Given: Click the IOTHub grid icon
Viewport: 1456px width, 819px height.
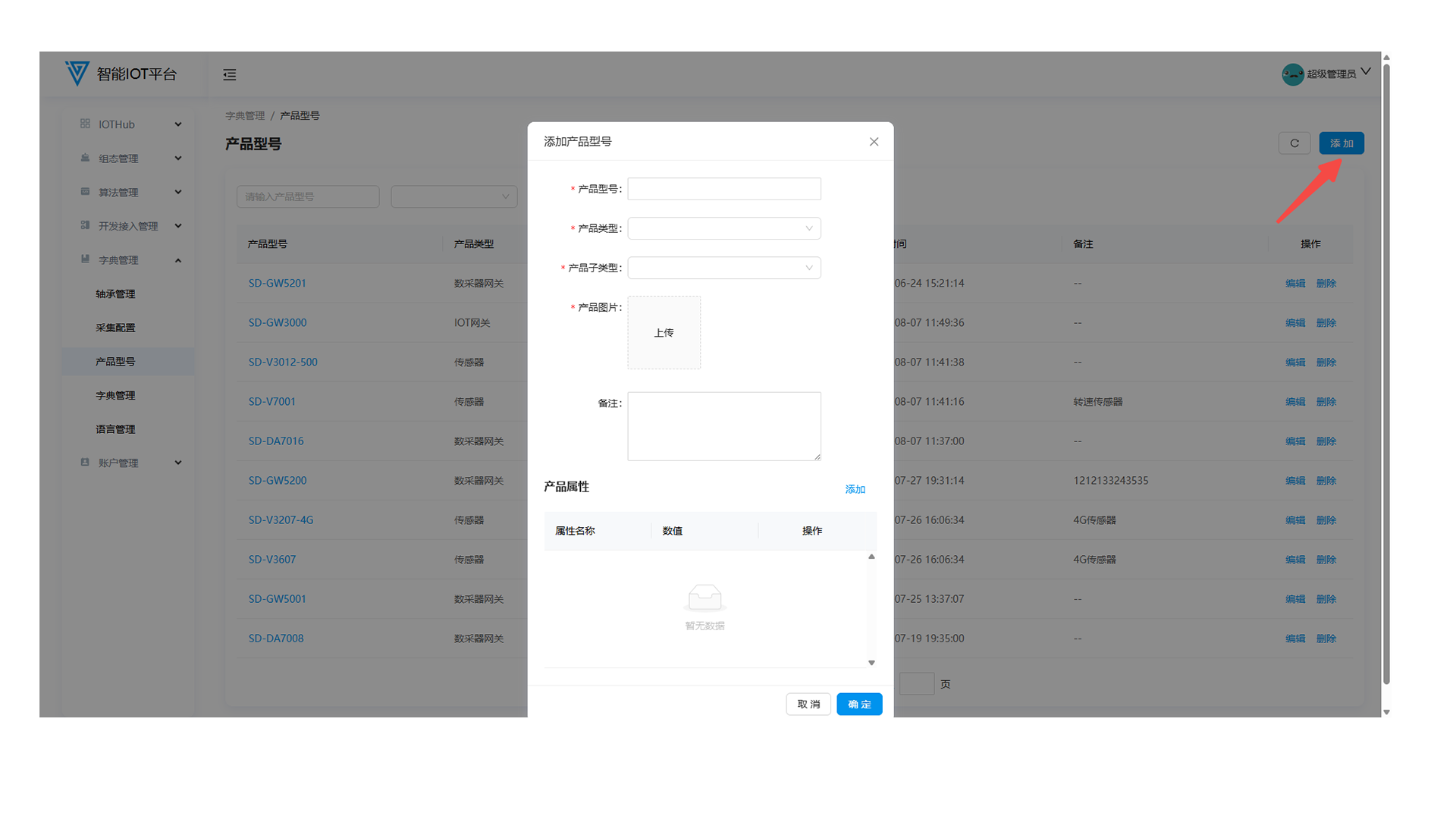Looking at the screenshot, I should click(85, 124).
